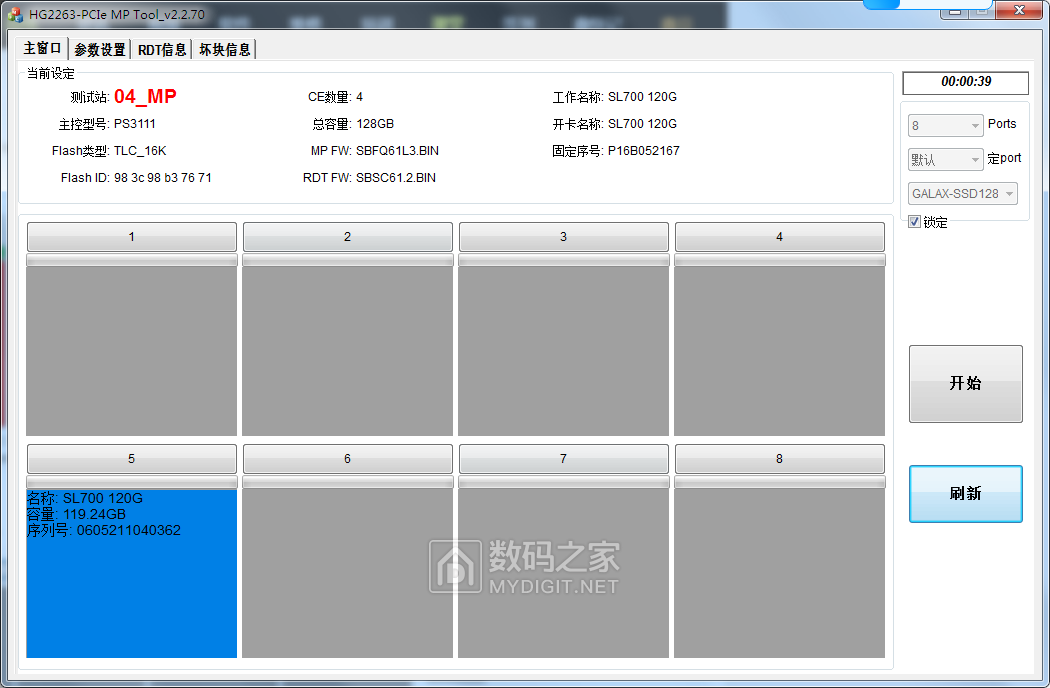The image size is (1050, 688).
Task: Click port button 5
Action: click(132, 459)
